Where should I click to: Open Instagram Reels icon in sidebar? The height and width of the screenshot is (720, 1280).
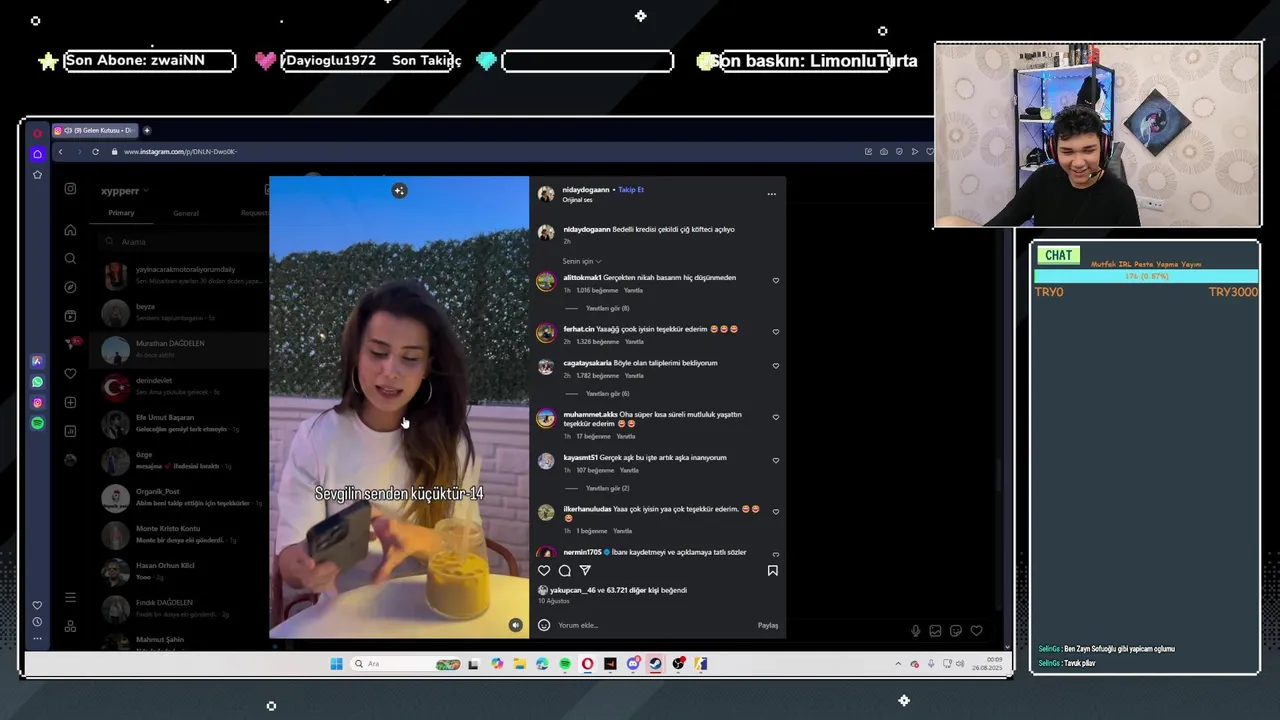click(x=70, y=316)
